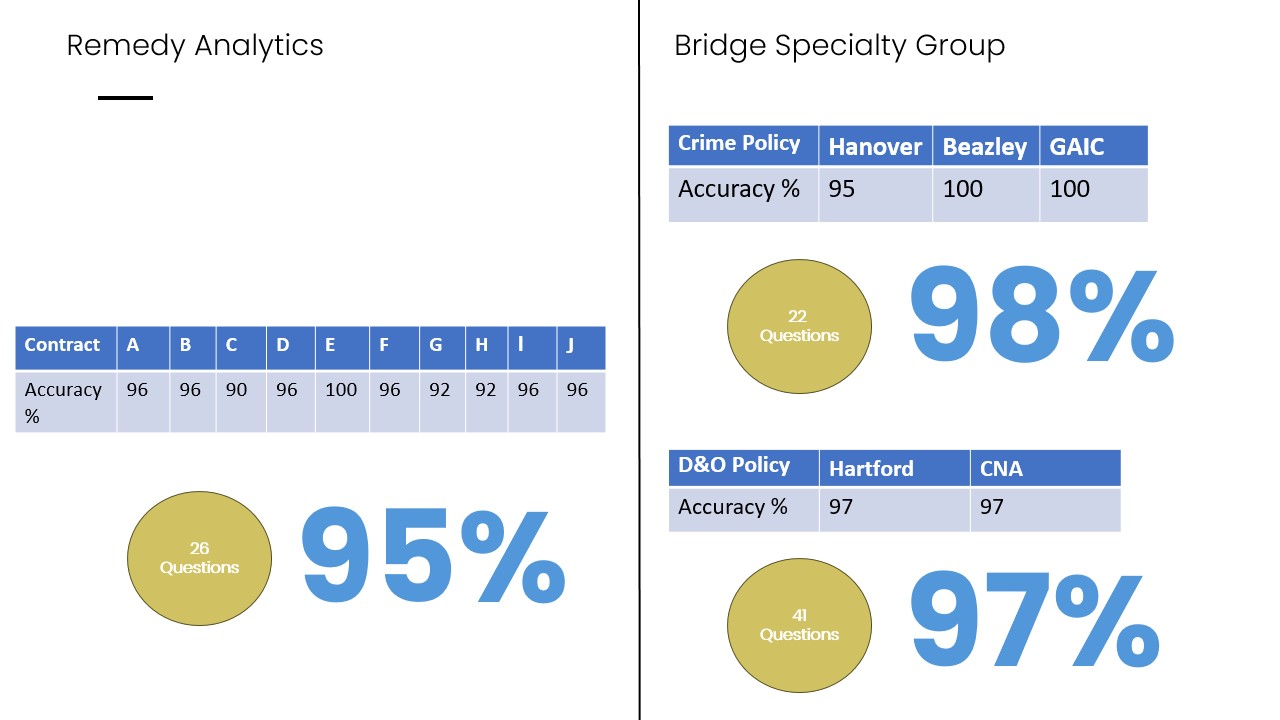Click the "Beazley" column header
Screen dimensions: 1280x720
[985, 147]
